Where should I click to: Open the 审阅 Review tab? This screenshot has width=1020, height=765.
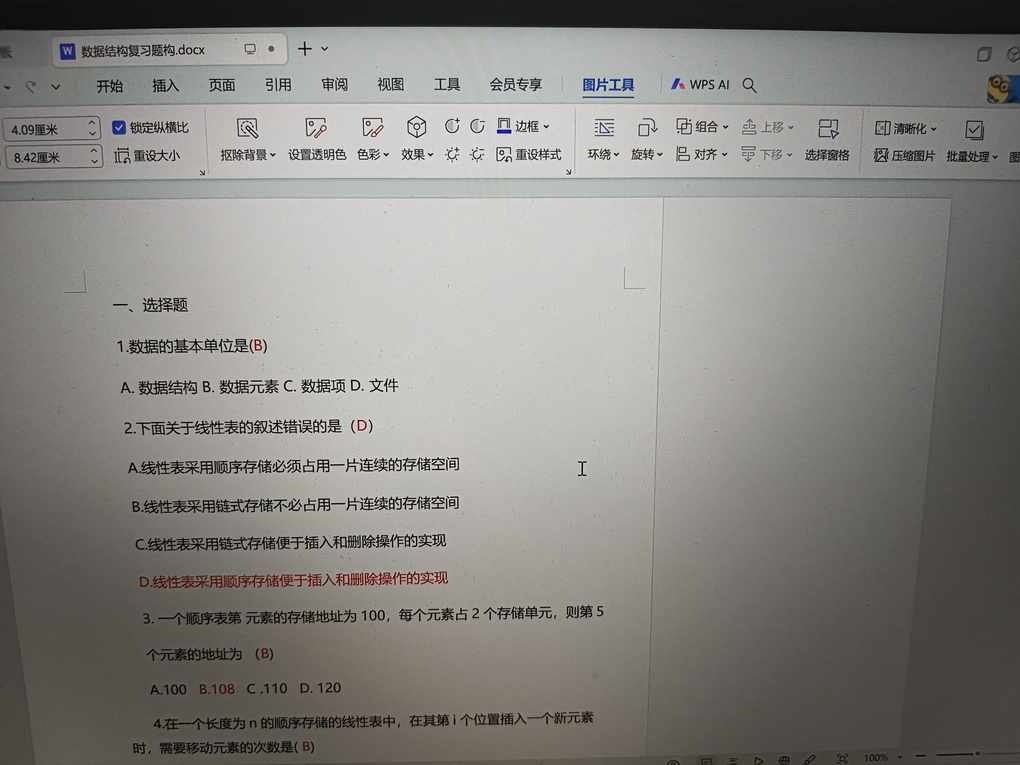point(334,85)
